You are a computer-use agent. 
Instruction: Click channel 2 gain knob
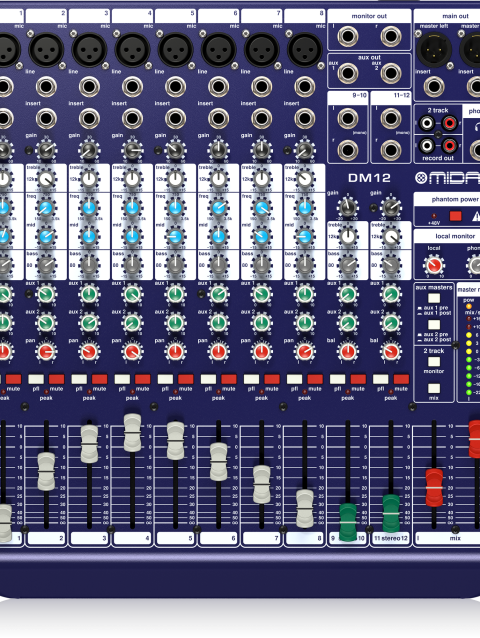[46, 151]
